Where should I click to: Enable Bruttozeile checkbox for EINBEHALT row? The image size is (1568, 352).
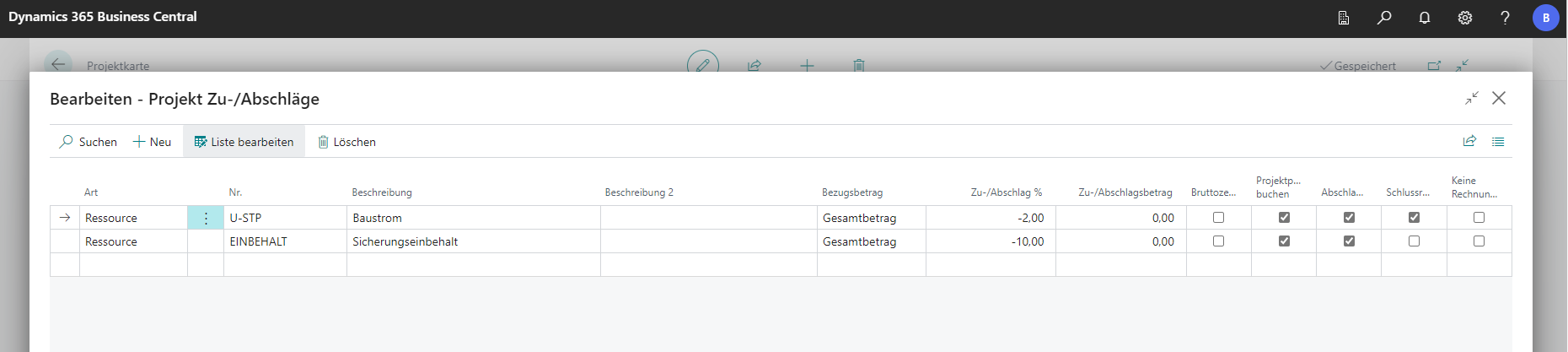tap(1218, 241)
